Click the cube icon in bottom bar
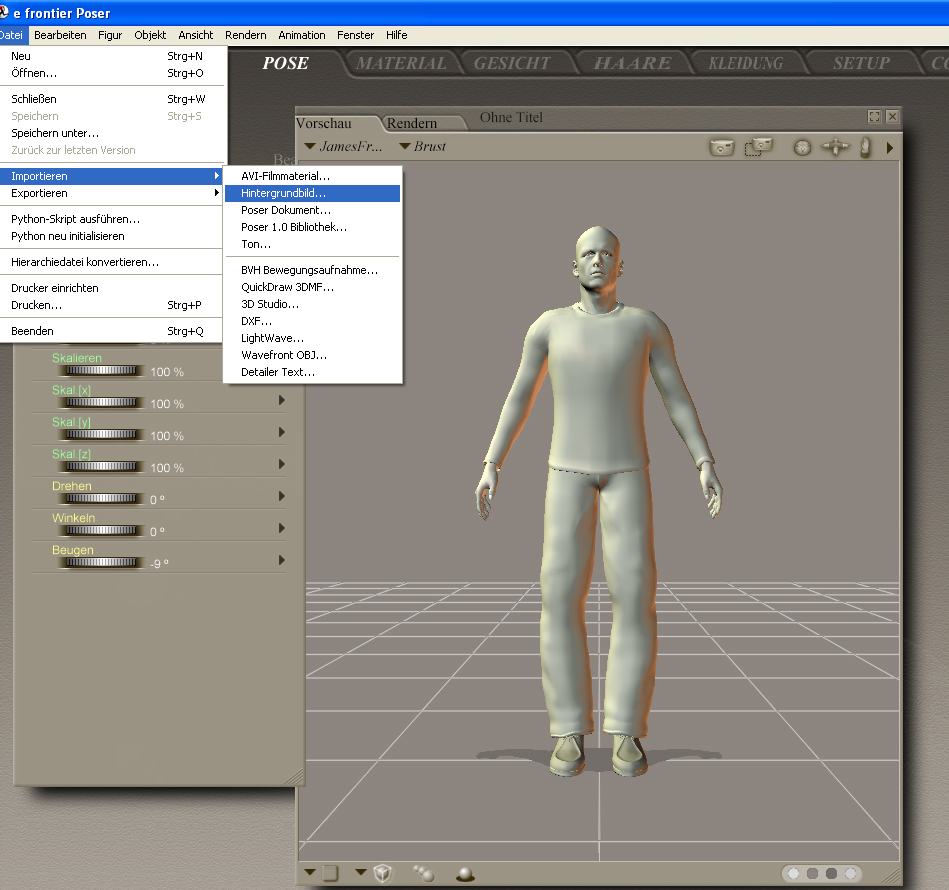Viewport: 949px width, 890px height. point(382,873)
